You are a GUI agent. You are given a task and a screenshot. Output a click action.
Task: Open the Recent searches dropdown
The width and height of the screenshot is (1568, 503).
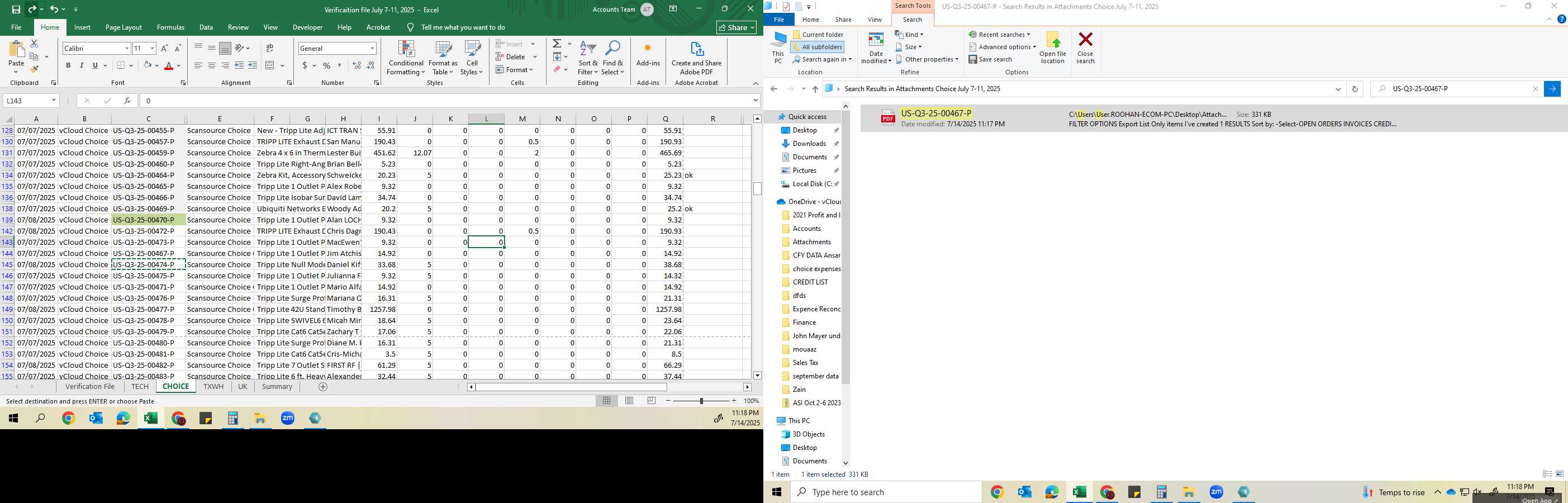[x=1000, y=35]
